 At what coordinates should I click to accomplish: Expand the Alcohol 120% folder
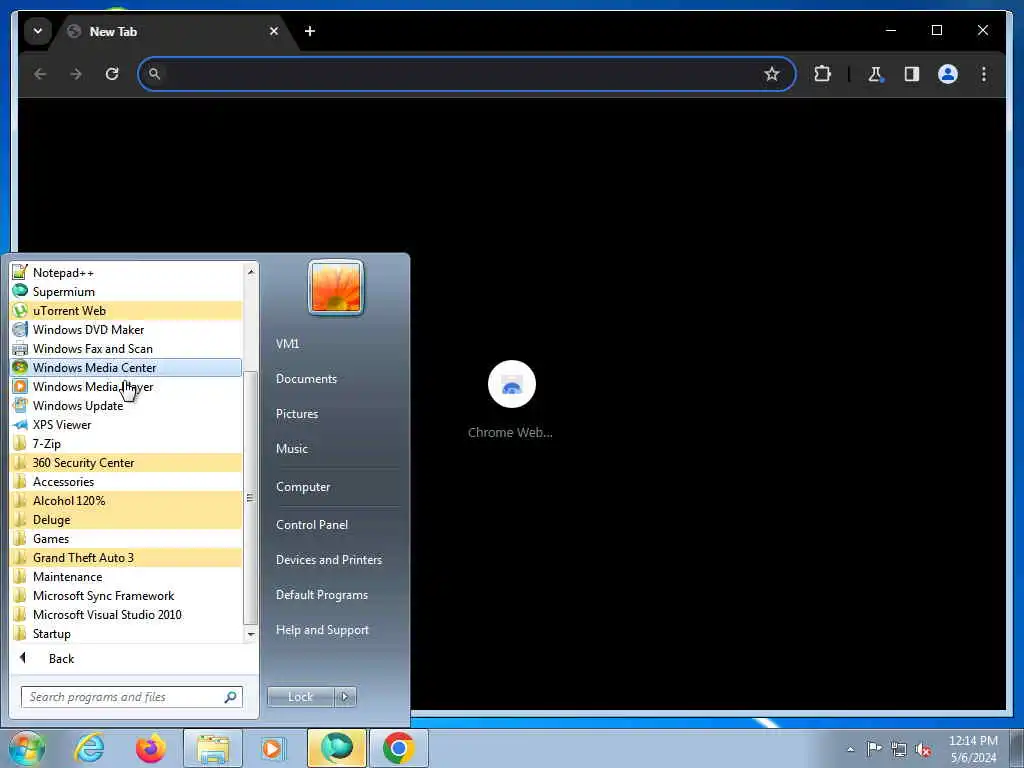pos(126,501)
